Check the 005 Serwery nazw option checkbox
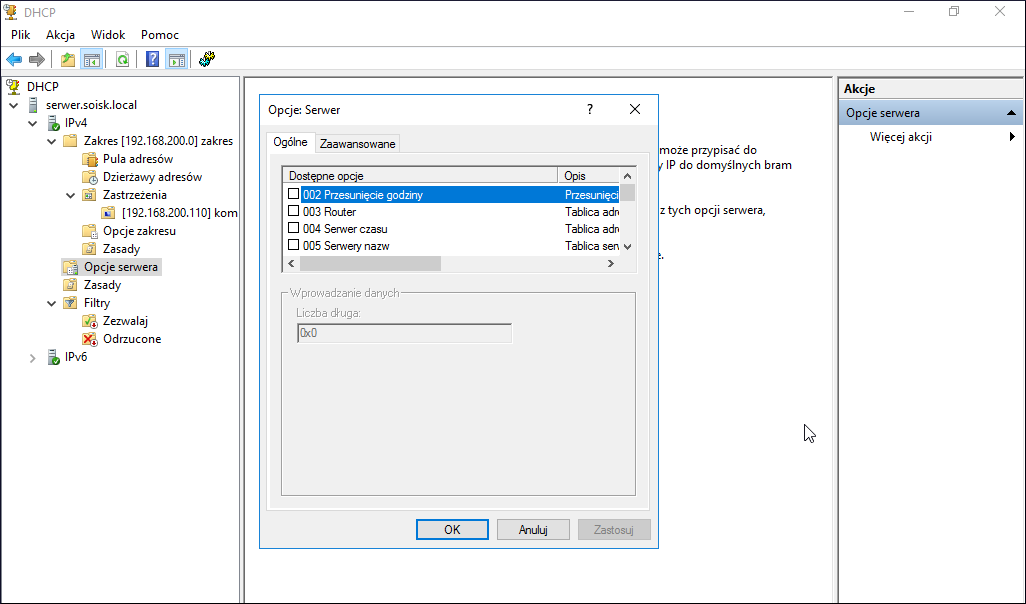 (x=293, y=245)
